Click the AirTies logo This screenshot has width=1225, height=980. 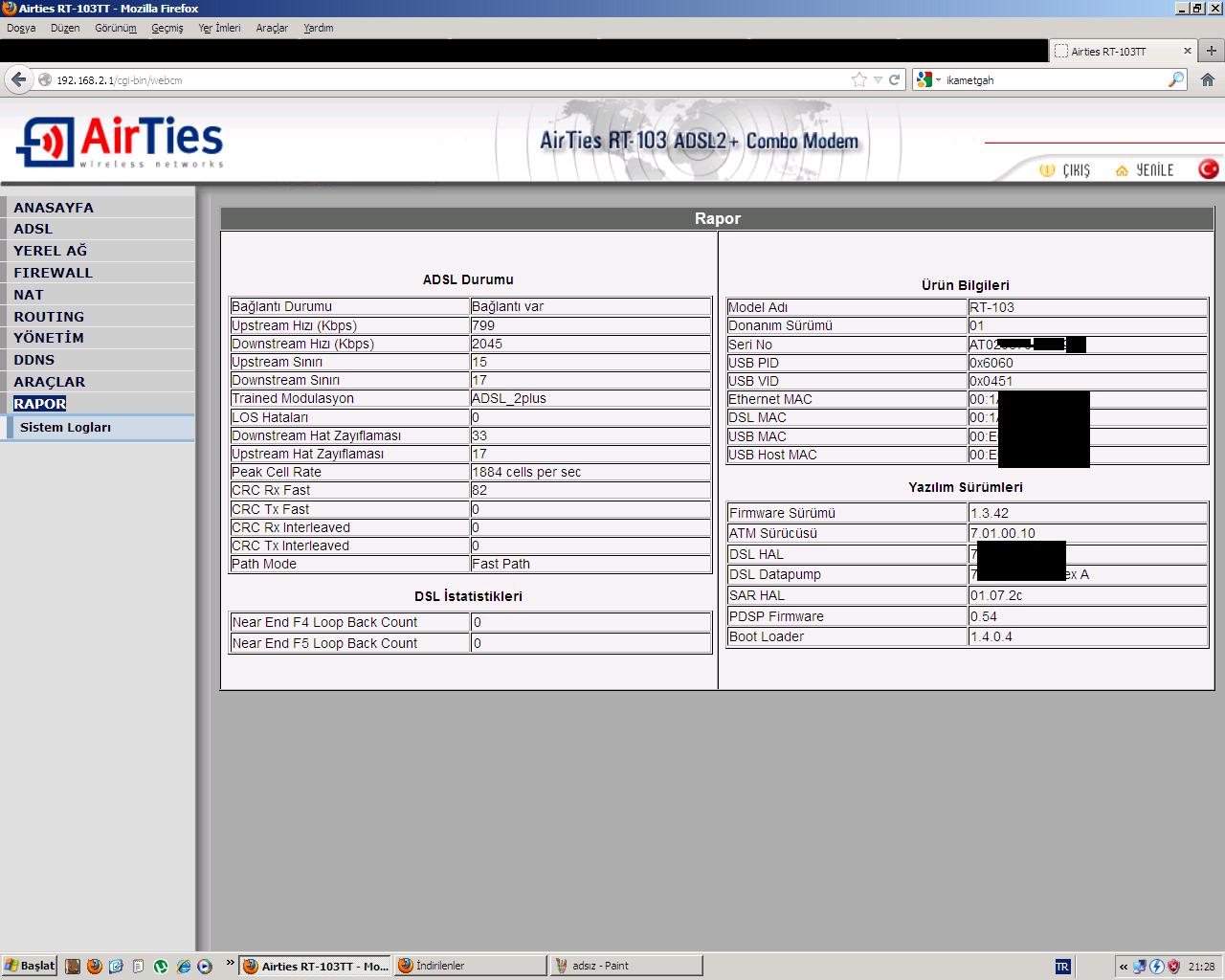coord(120,142)
